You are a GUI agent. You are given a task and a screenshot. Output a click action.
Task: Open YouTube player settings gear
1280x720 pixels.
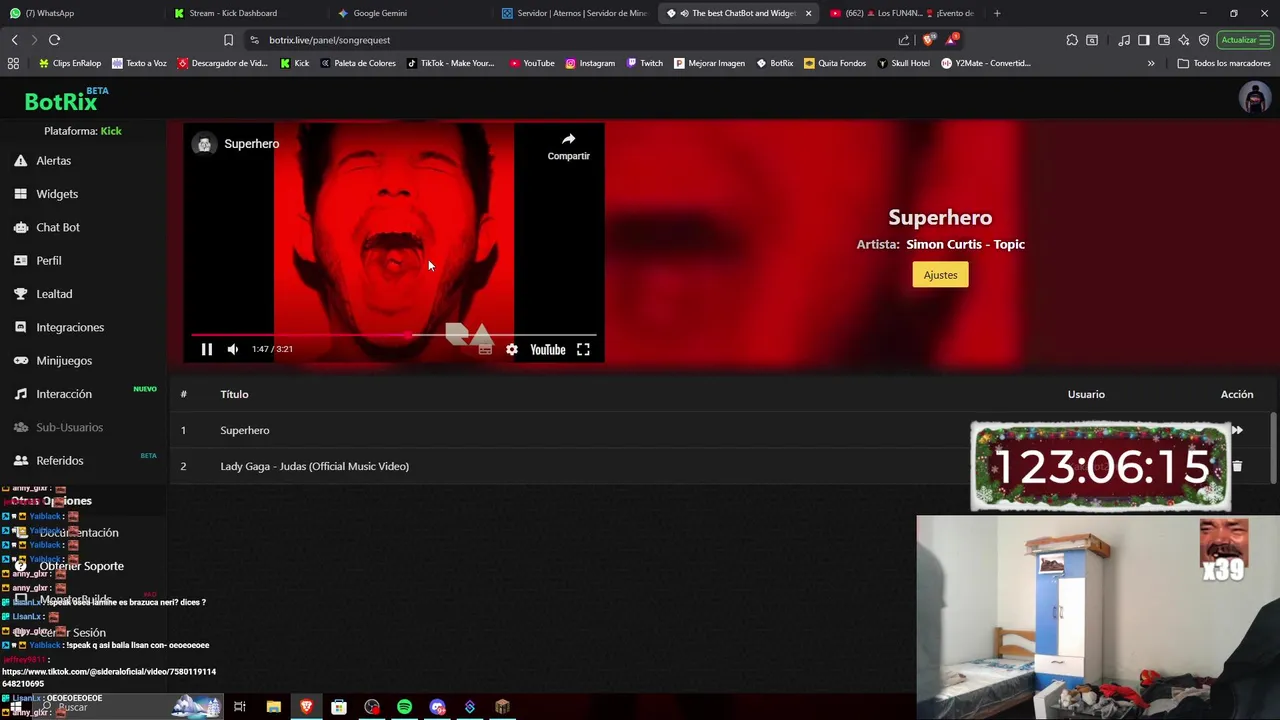click(512, 349)
